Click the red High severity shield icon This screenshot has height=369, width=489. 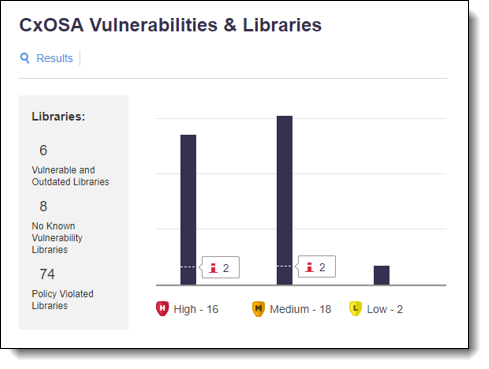[x=162, y=308]
